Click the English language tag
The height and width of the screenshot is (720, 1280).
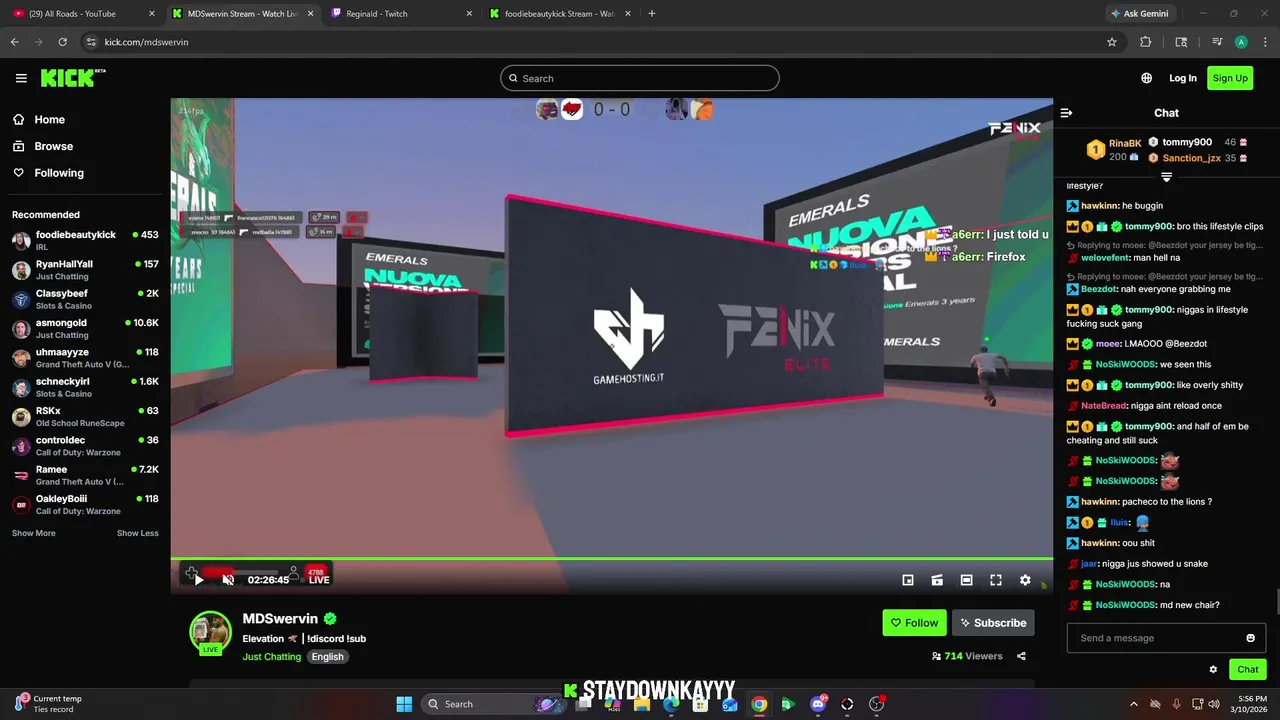click(x=327, y=657)
